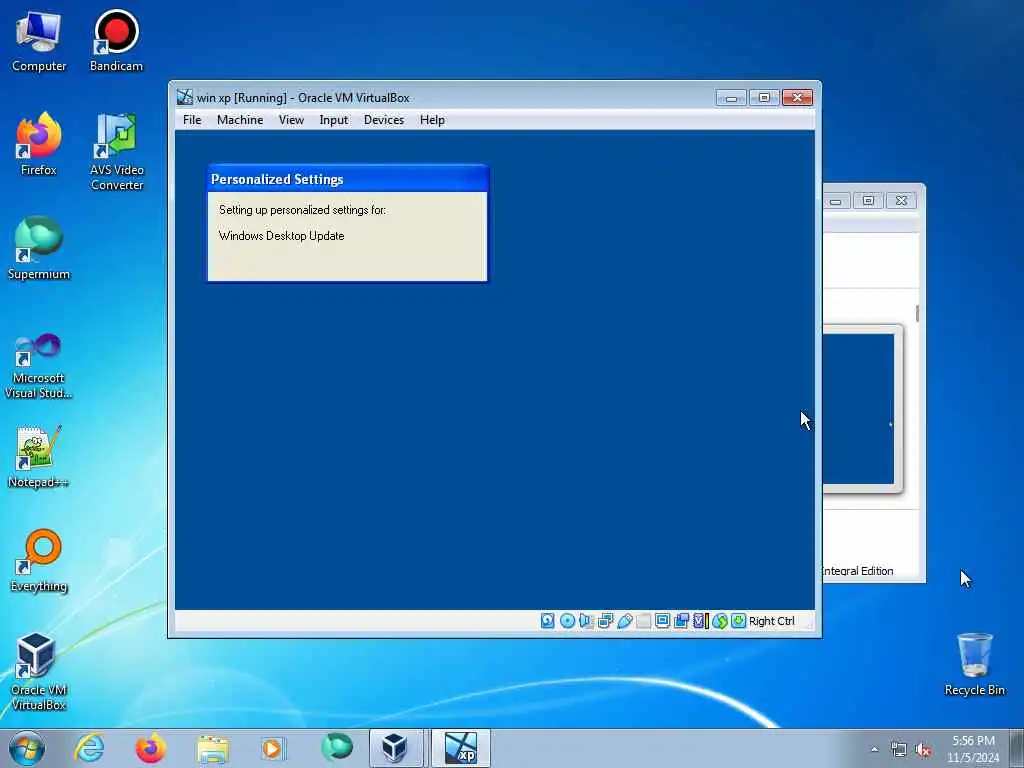The width and height of the screenshot is (1024, 768).
Task: Click the network adapters status icon
Action: point(605,620)
